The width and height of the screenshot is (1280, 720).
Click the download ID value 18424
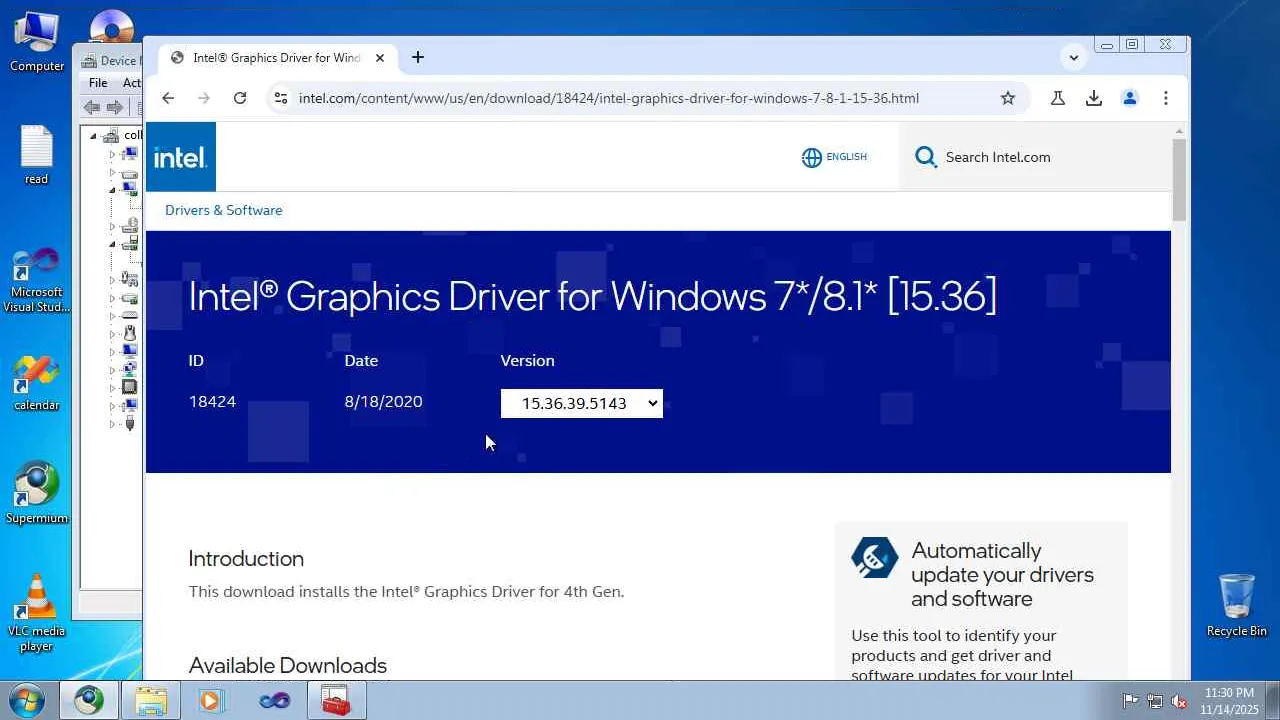[212, 401]
